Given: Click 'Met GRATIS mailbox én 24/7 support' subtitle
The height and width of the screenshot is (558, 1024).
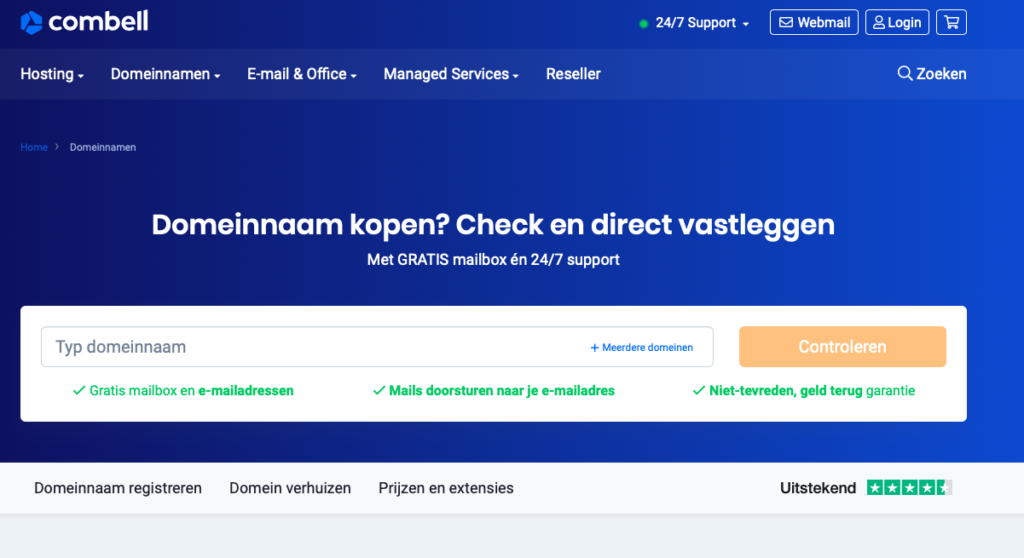Looking at the screenshot, I should (493, 259).
